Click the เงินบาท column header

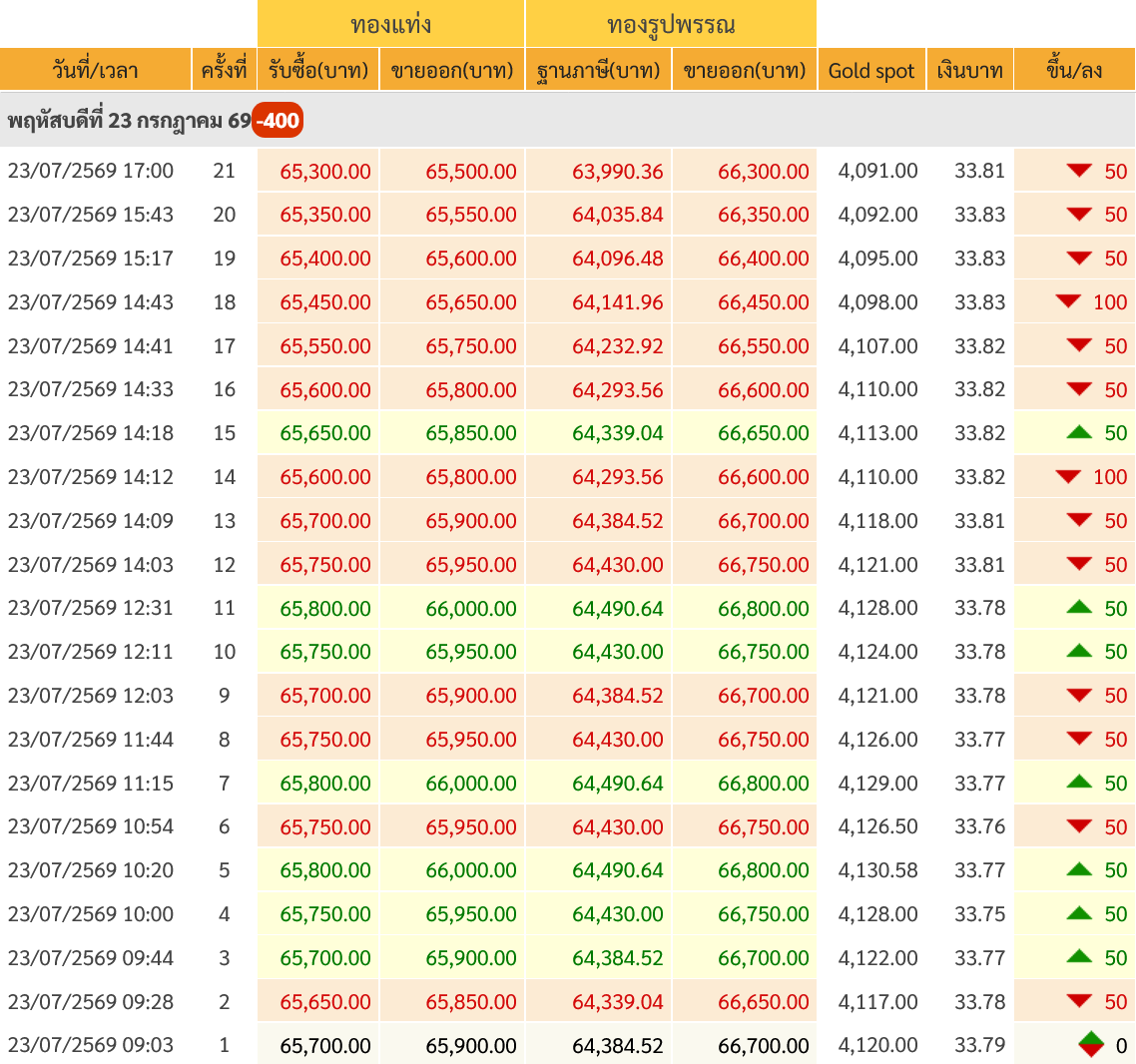tap(969, 70)
